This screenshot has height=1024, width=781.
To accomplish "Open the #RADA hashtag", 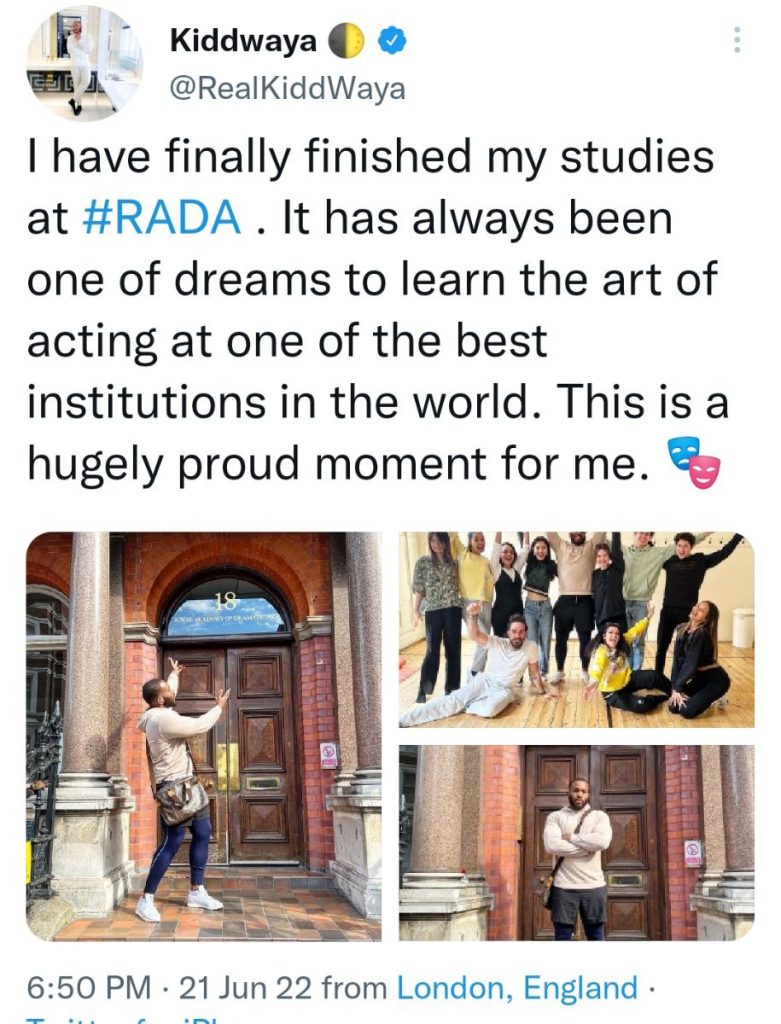I will pos(163,217).
